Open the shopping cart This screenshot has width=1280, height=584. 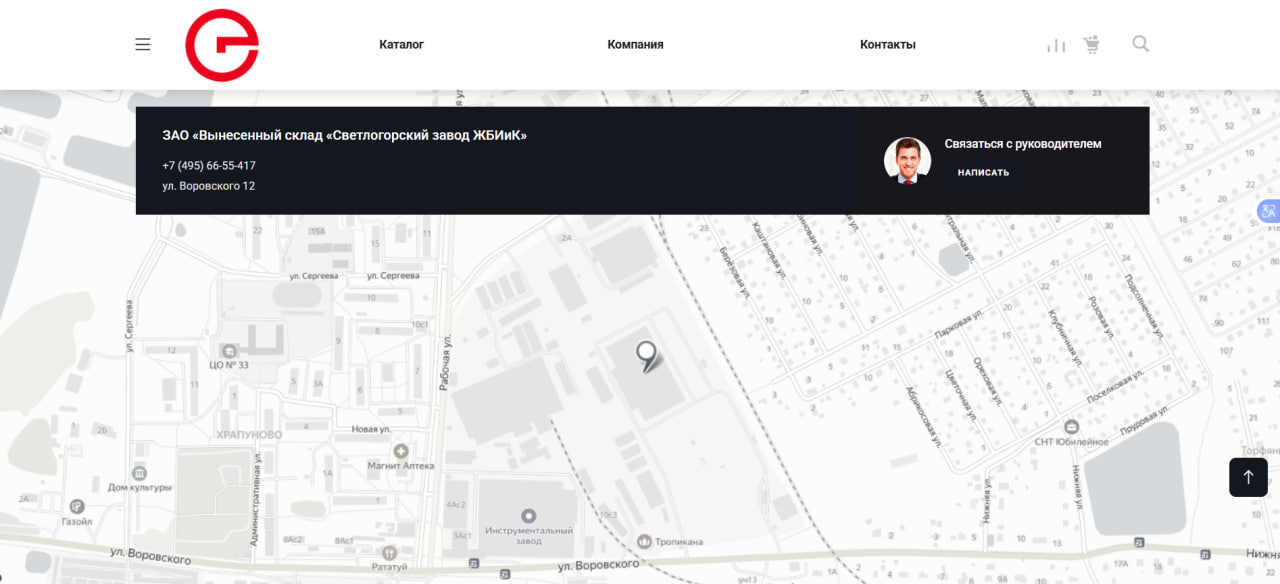(1091, 44)
